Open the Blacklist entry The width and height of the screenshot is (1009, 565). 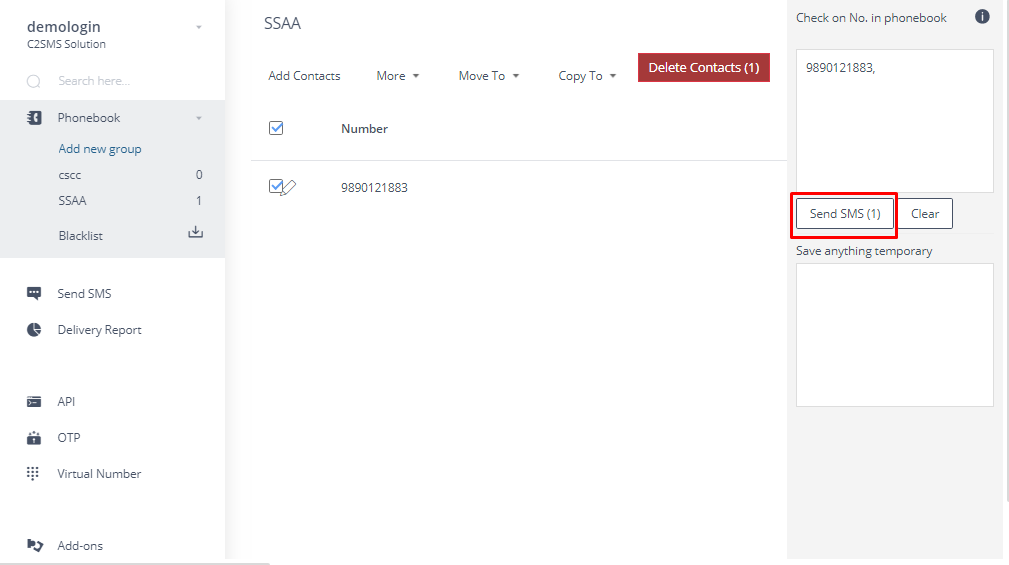pos(80,236)
